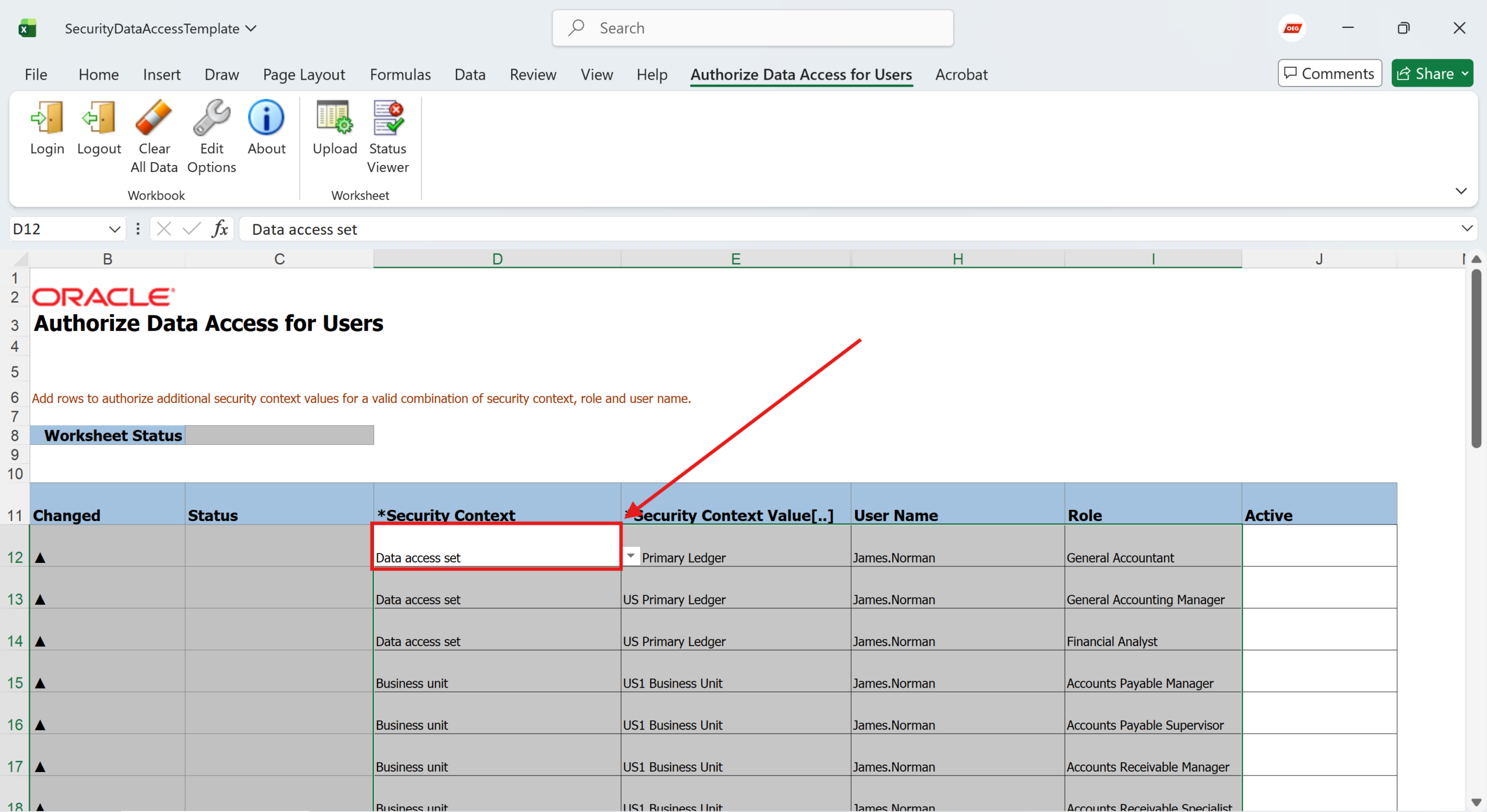Click the Upload worksheet icon
This screenshot has height=812, width=1487.
tap(335, 117)
